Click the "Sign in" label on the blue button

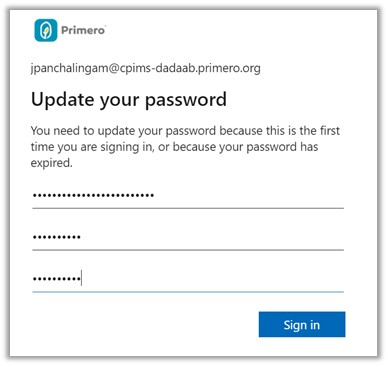click(x=302, y=325)
